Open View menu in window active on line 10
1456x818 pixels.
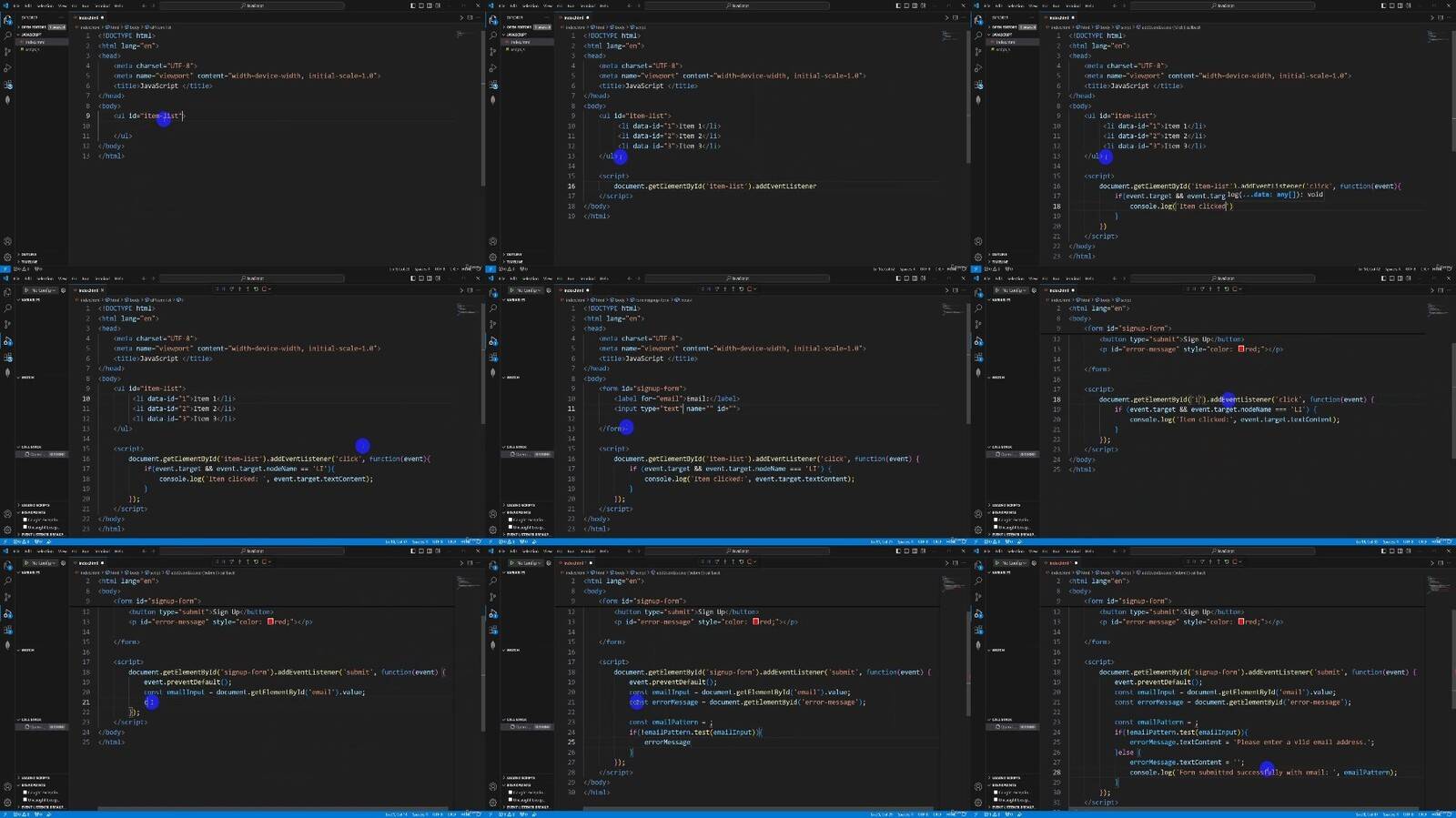coord(62,278)
